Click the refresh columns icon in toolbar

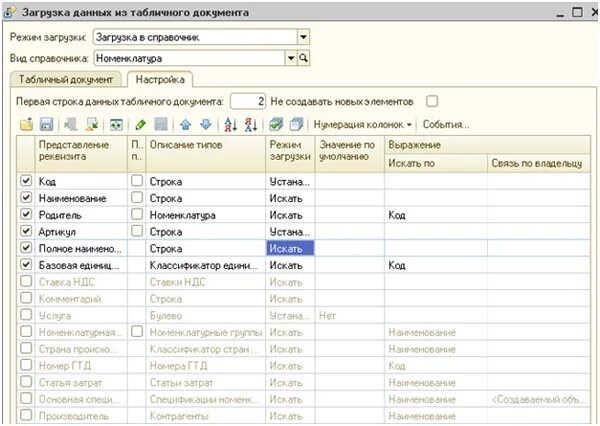click(116, 124)
